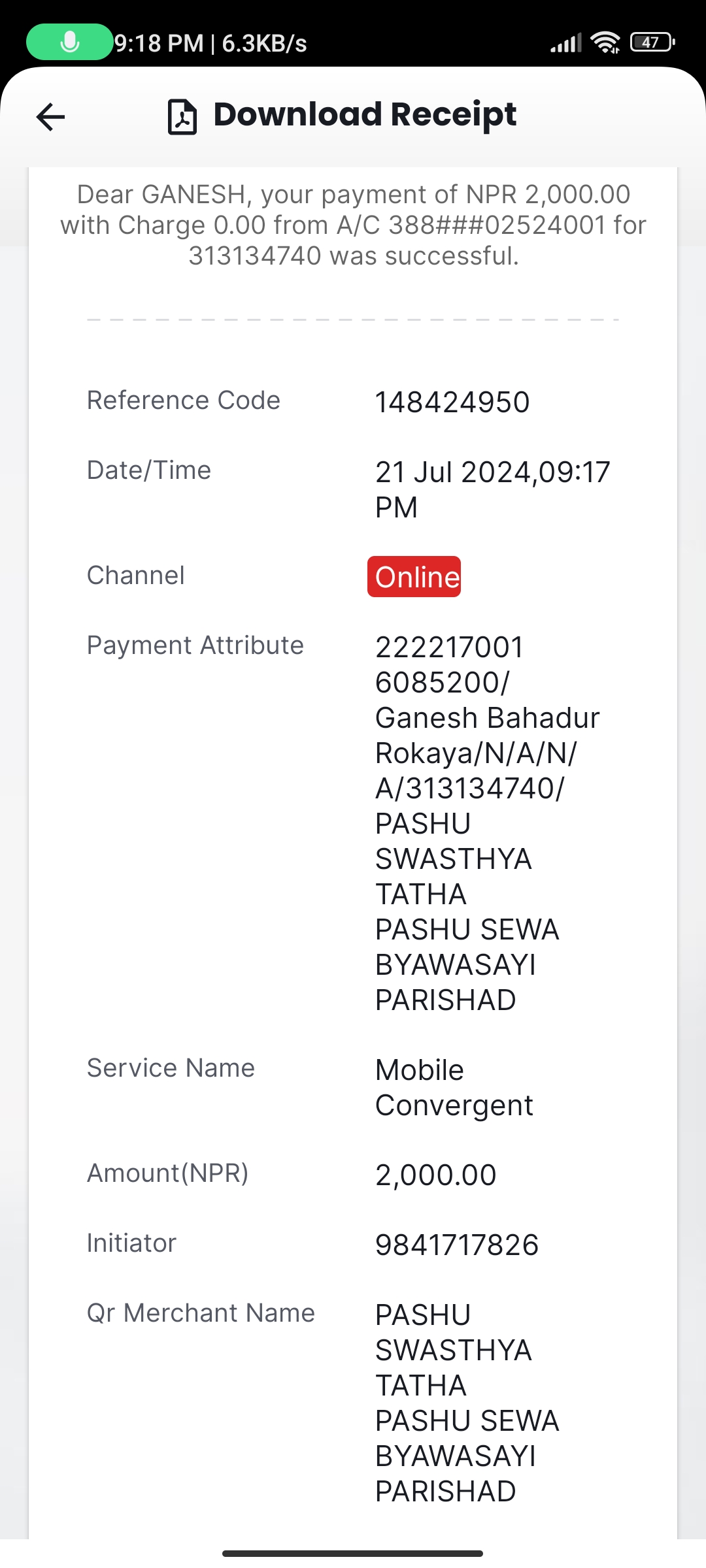Select the initiator number 9841717826

pyautogui.click(x=457, y=1245)
